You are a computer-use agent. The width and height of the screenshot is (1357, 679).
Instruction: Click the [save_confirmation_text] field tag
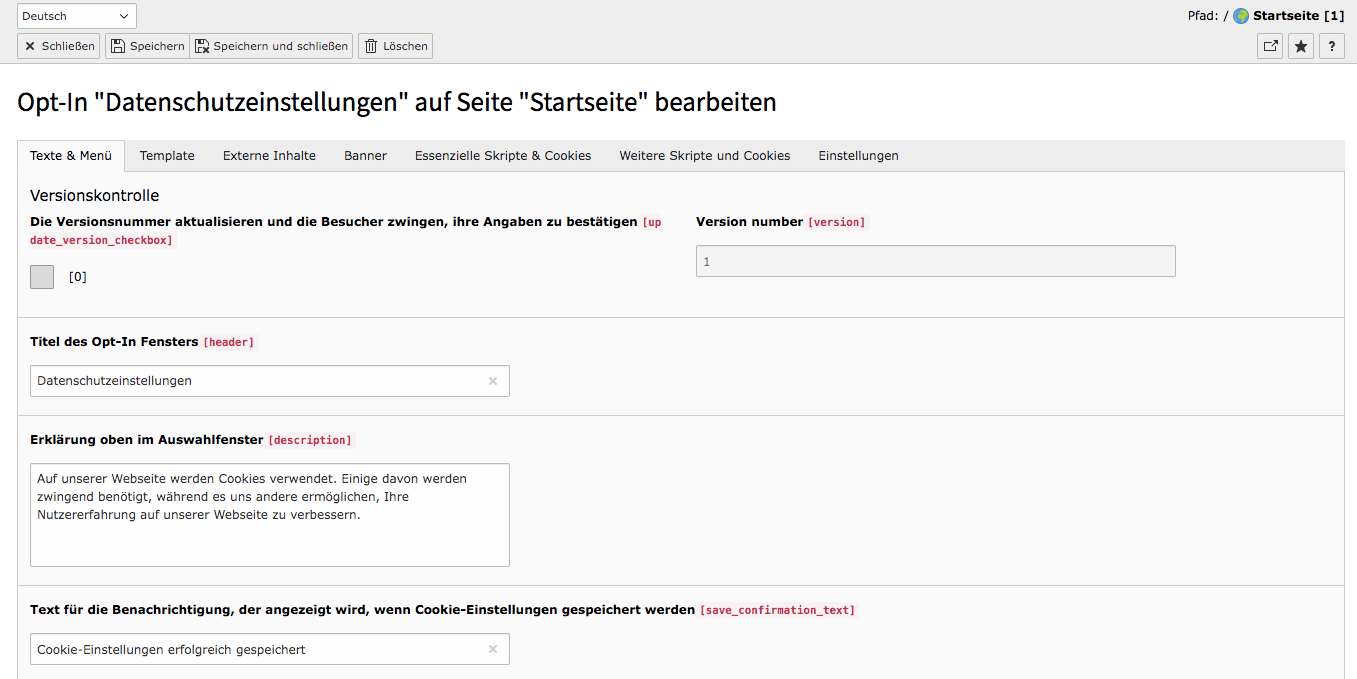point(778,610)
